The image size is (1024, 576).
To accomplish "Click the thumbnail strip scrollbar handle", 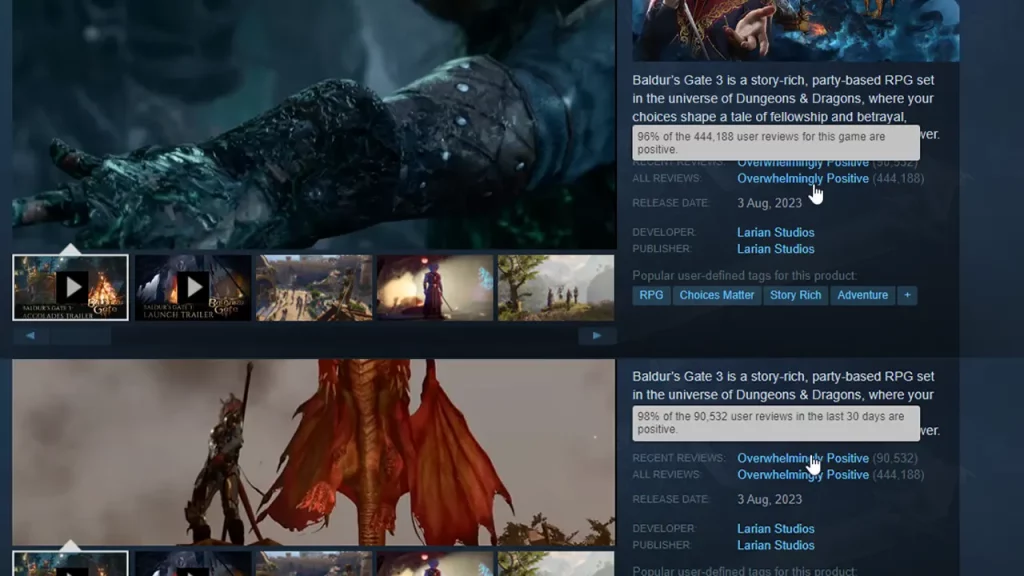I will [80, 336].
